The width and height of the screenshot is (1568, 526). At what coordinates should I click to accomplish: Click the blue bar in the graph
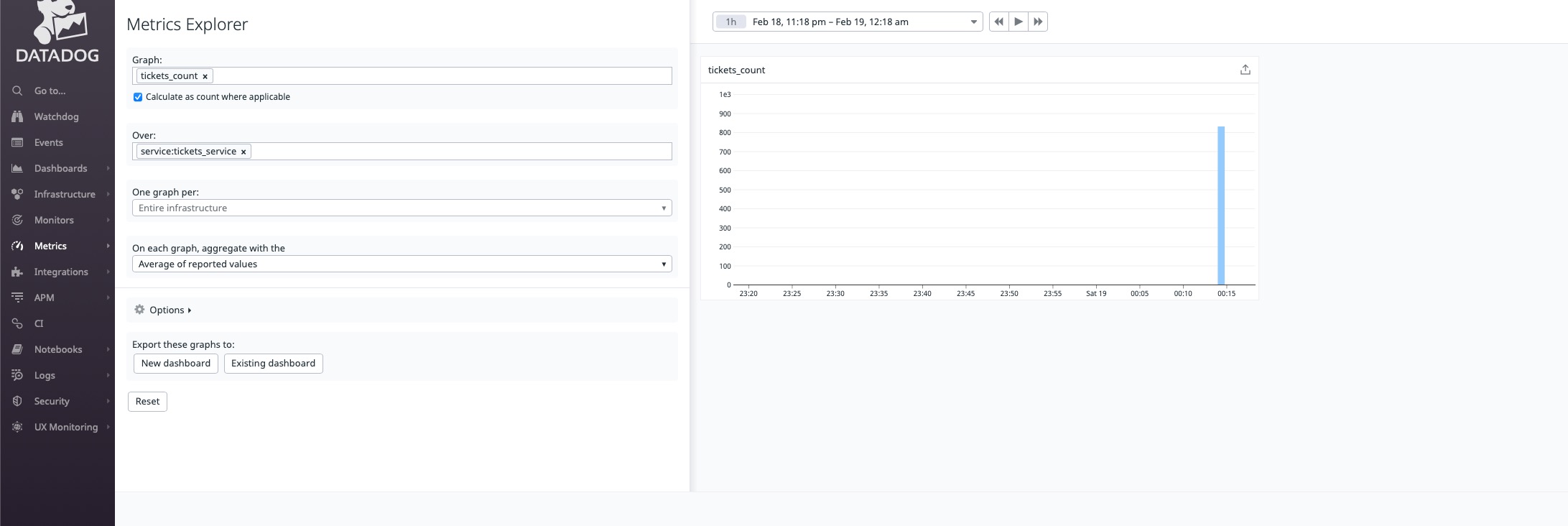1221,206
